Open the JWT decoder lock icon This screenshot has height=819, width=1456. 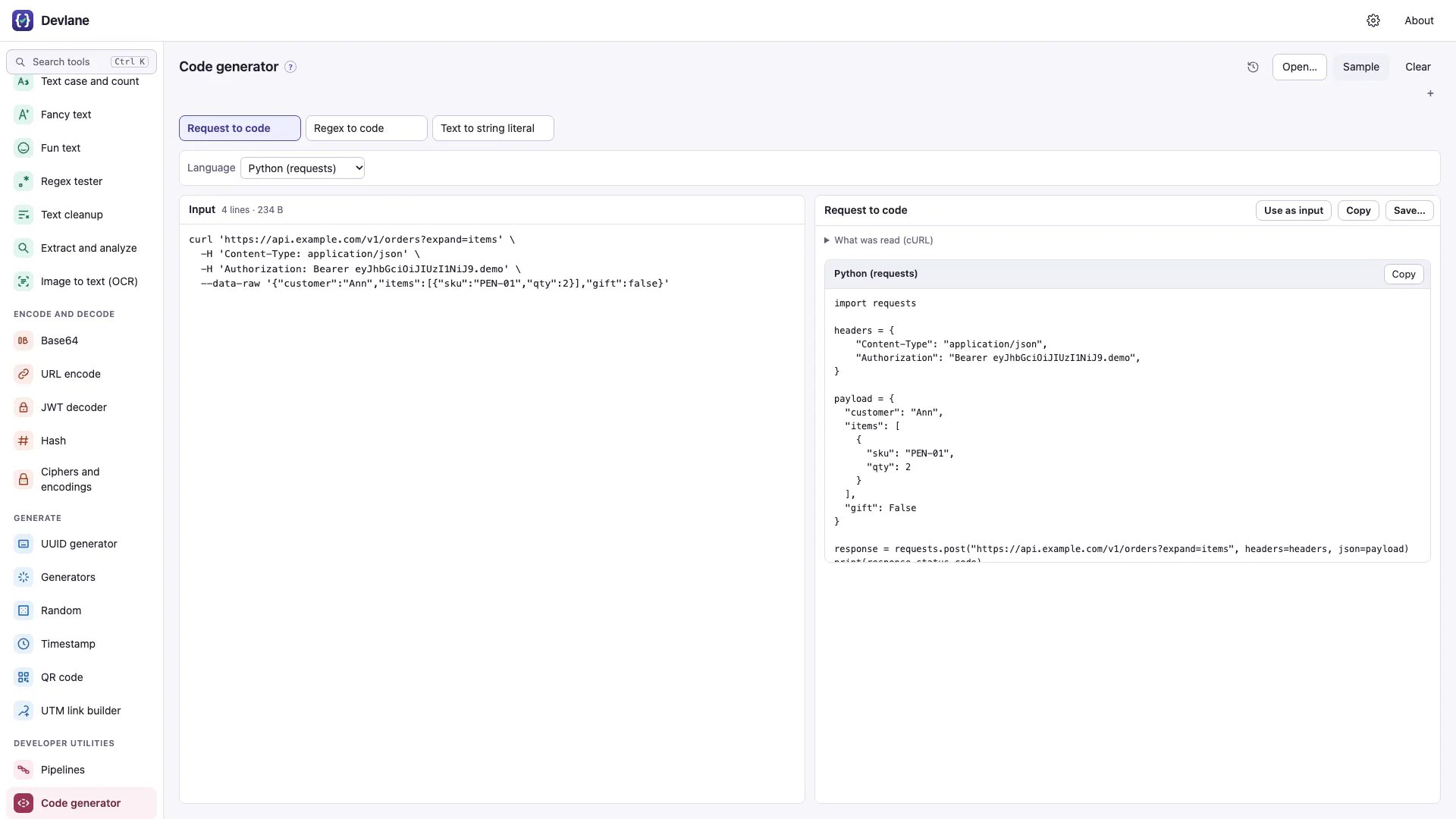24,407
